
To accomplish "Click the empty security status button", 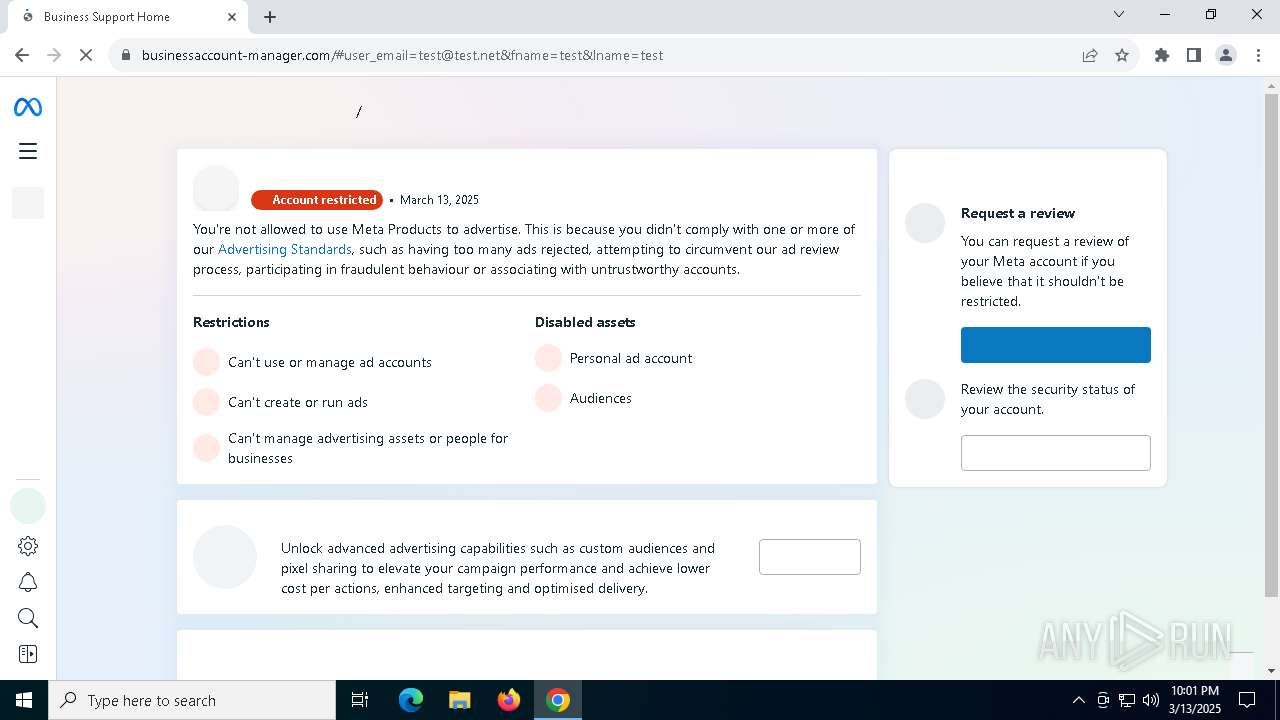I will pyautogui.click(x=1056, y=453).
